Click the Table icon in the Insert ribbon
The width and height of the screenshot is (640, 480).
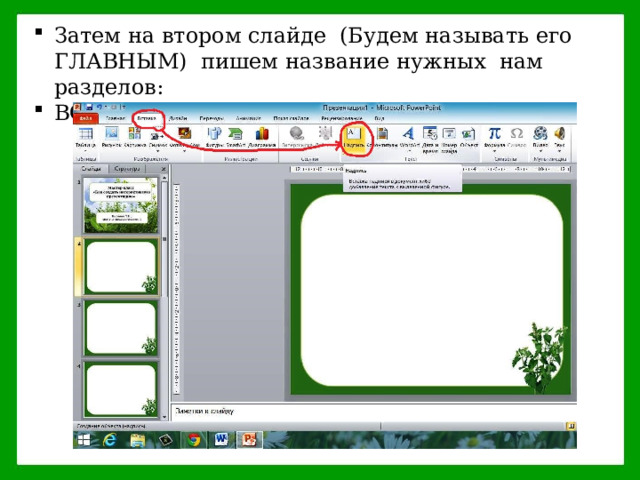85,134
